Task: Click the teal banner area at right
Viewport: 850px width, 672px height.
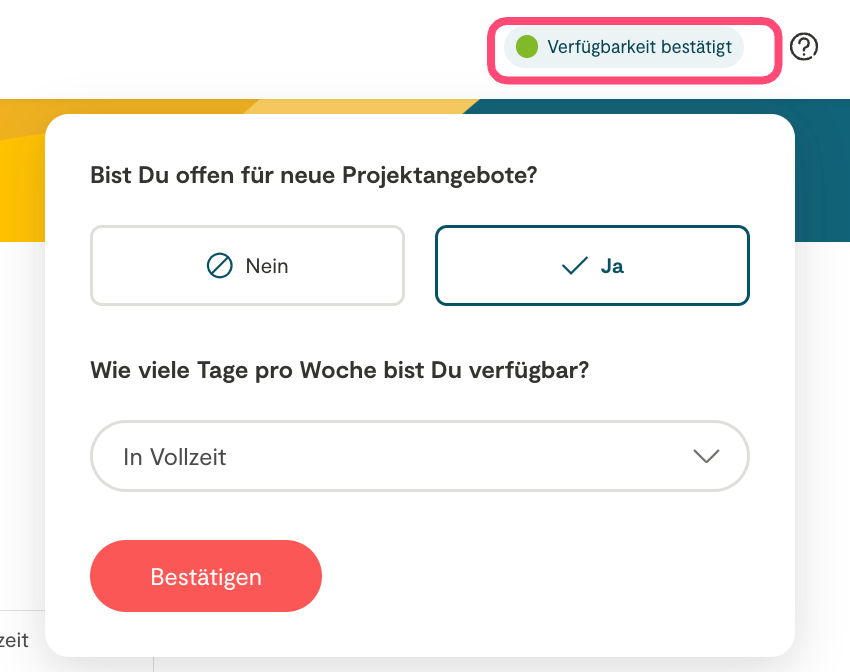Action: [x=820, y=170]
